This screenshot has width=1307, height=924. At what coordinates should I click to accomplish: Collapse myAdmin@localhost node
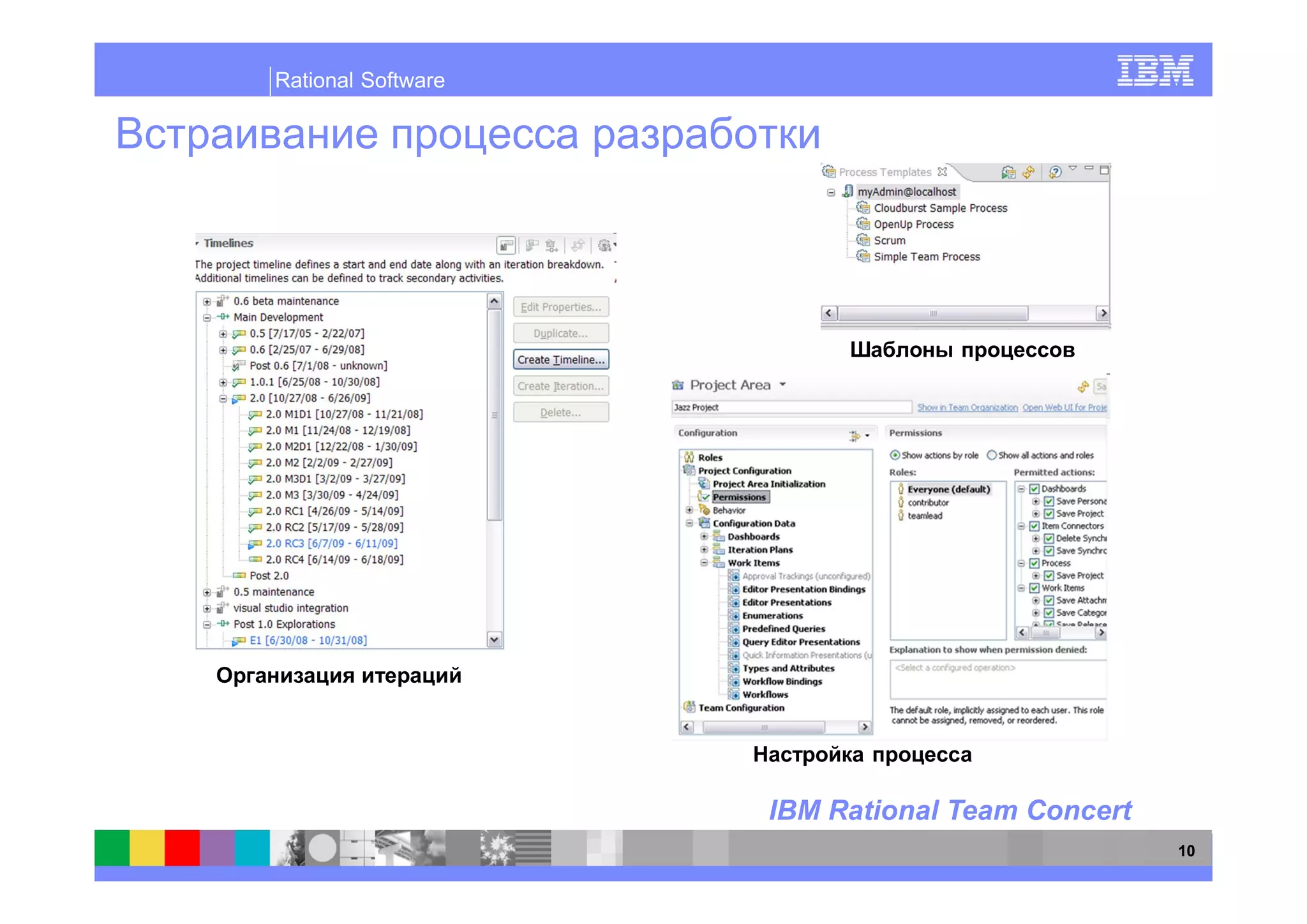pos(831,192)
